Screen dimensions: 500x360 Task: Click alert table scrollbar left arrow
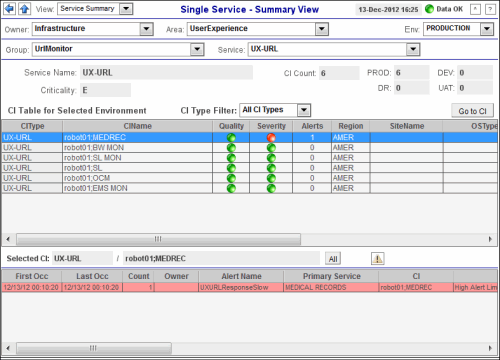coord(8,348)
